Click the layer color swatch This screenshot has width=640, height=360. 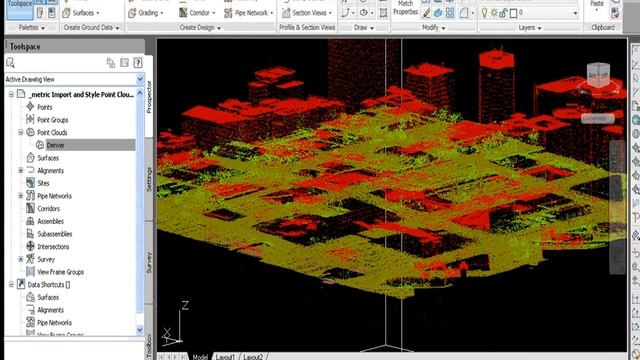[x=513, y=13]
